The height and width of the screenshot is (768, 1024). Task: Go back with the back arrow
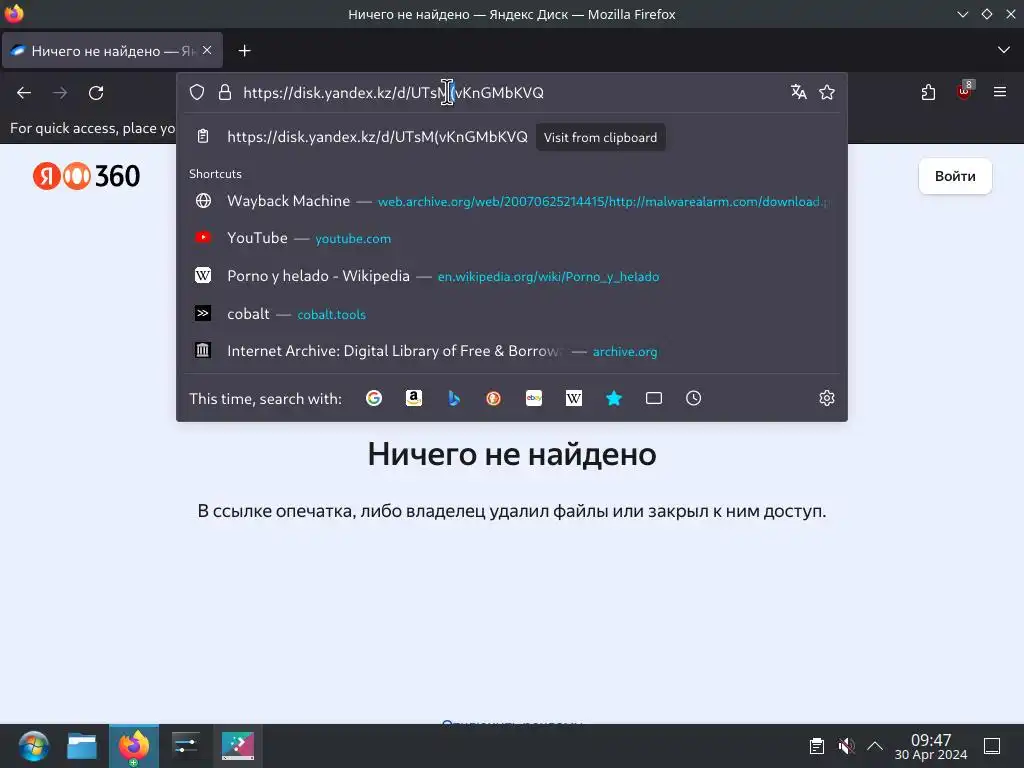click(x=24, y=93)
